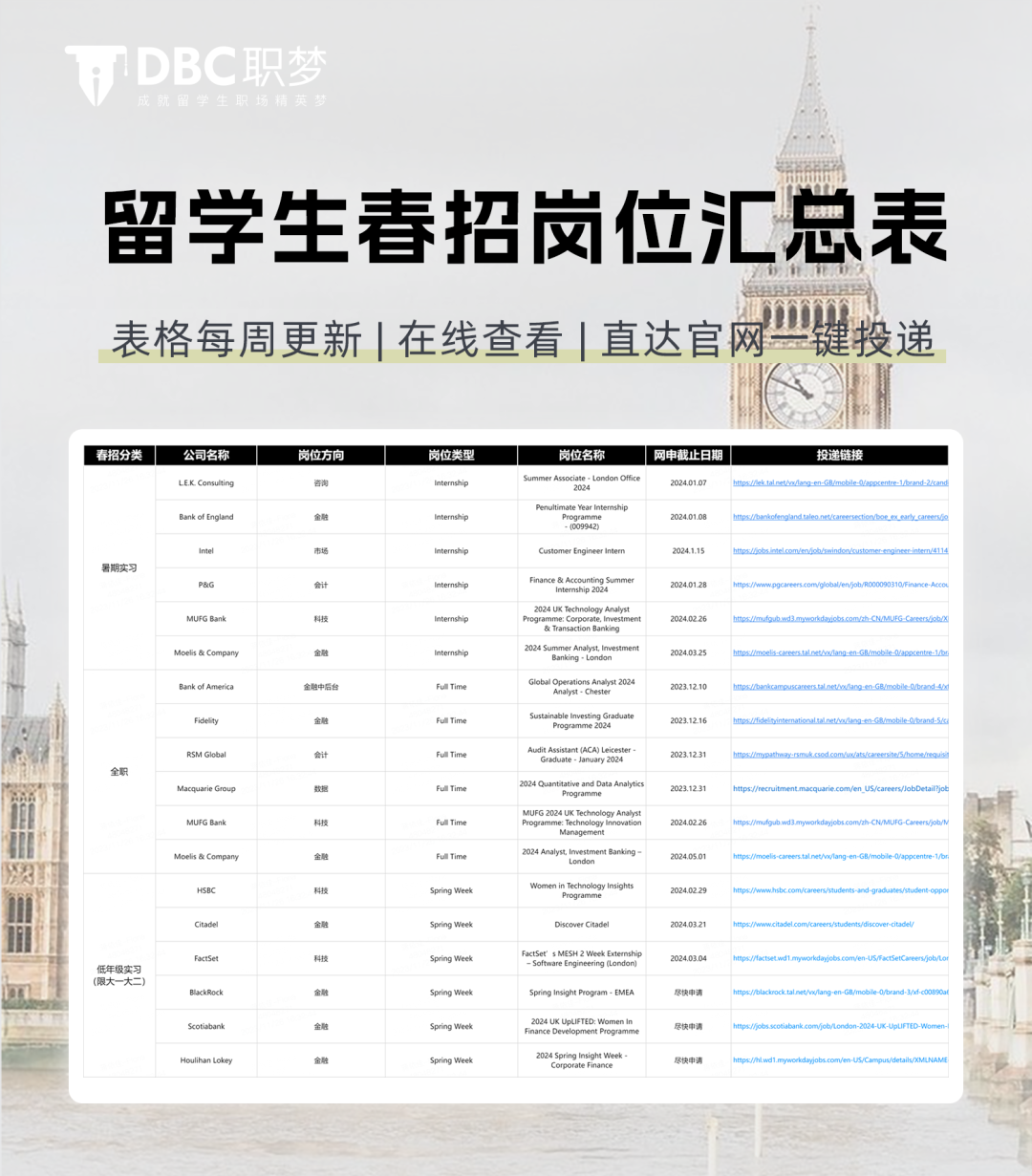Select the Houlihan Lokey company cell

[x=206, y=1060]
